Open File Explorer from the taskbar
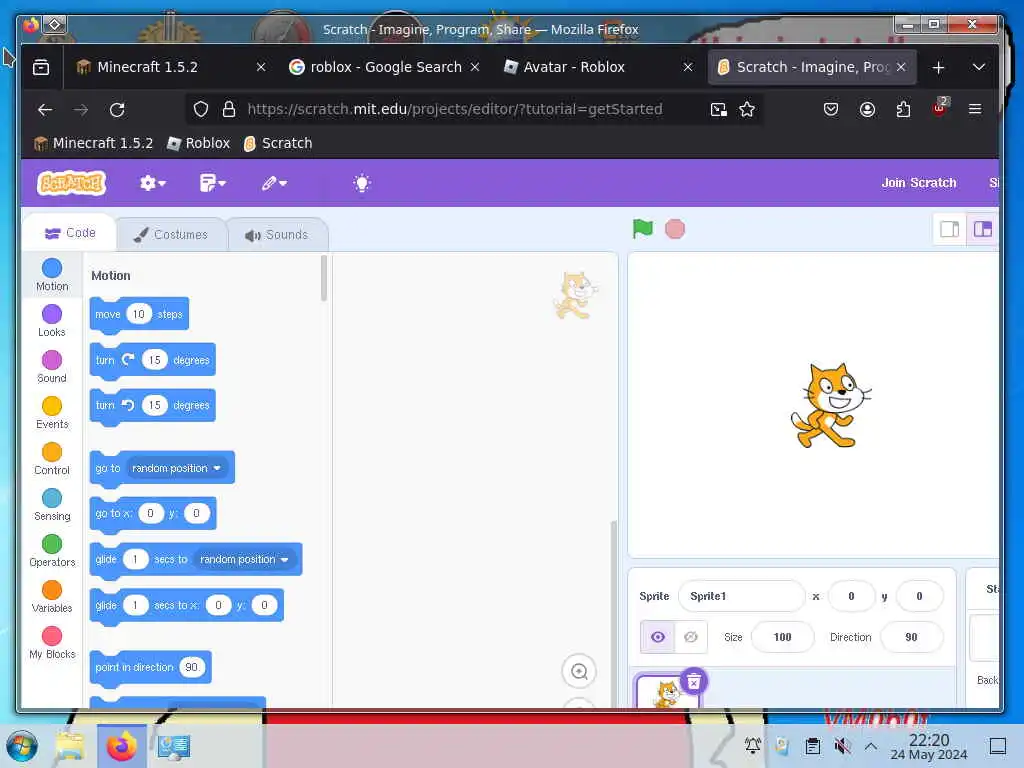The height and width of the screenshot is (768, 1024). point(70,746)
